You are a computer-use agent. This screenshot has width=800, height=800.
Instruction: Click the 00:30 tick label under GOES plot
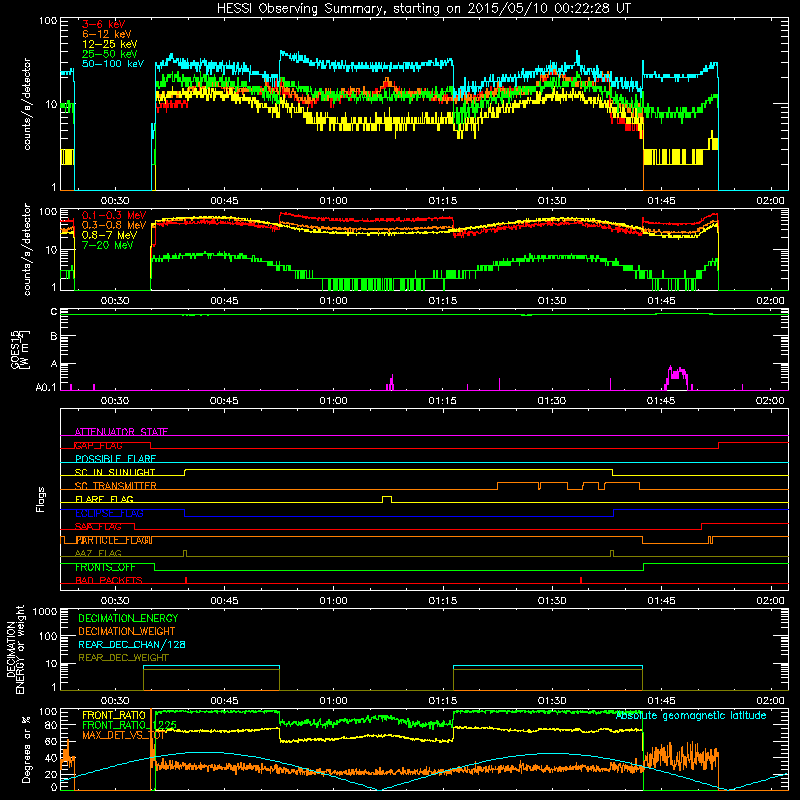[x=114, y=401]
